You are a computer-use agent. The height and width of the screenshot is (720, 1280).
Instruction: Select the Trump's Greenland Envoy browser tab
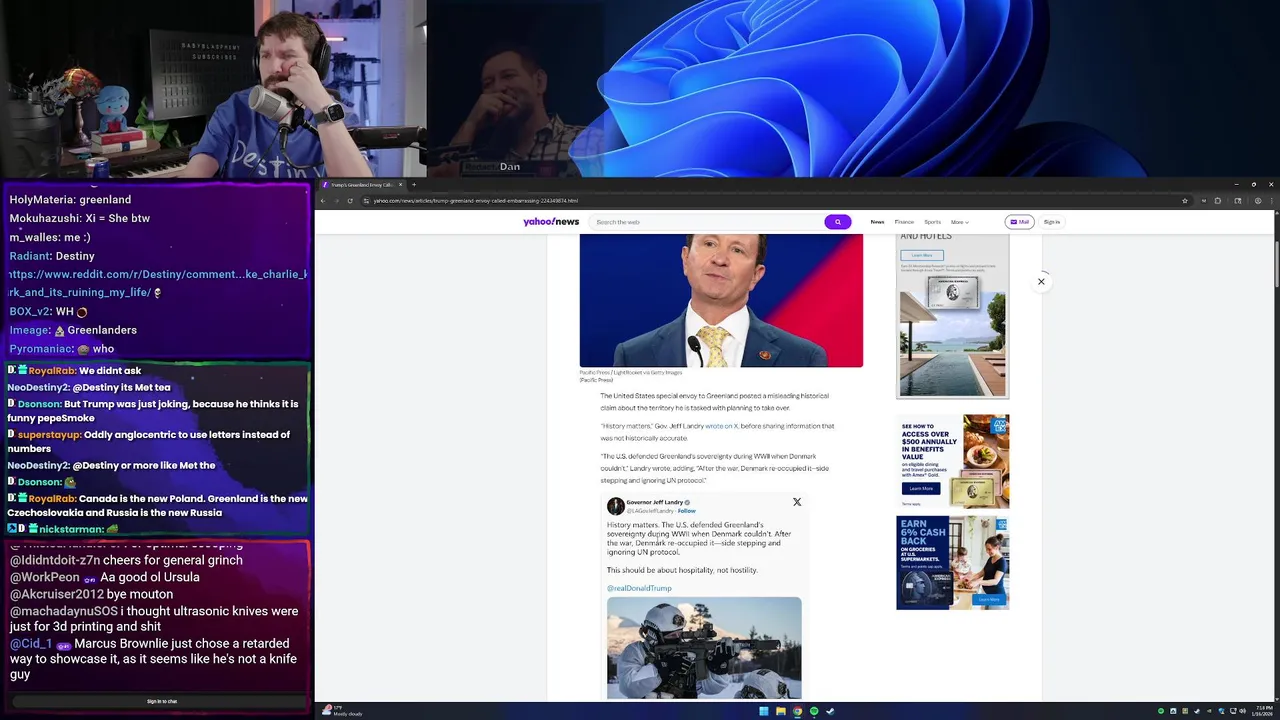[363, 185]
